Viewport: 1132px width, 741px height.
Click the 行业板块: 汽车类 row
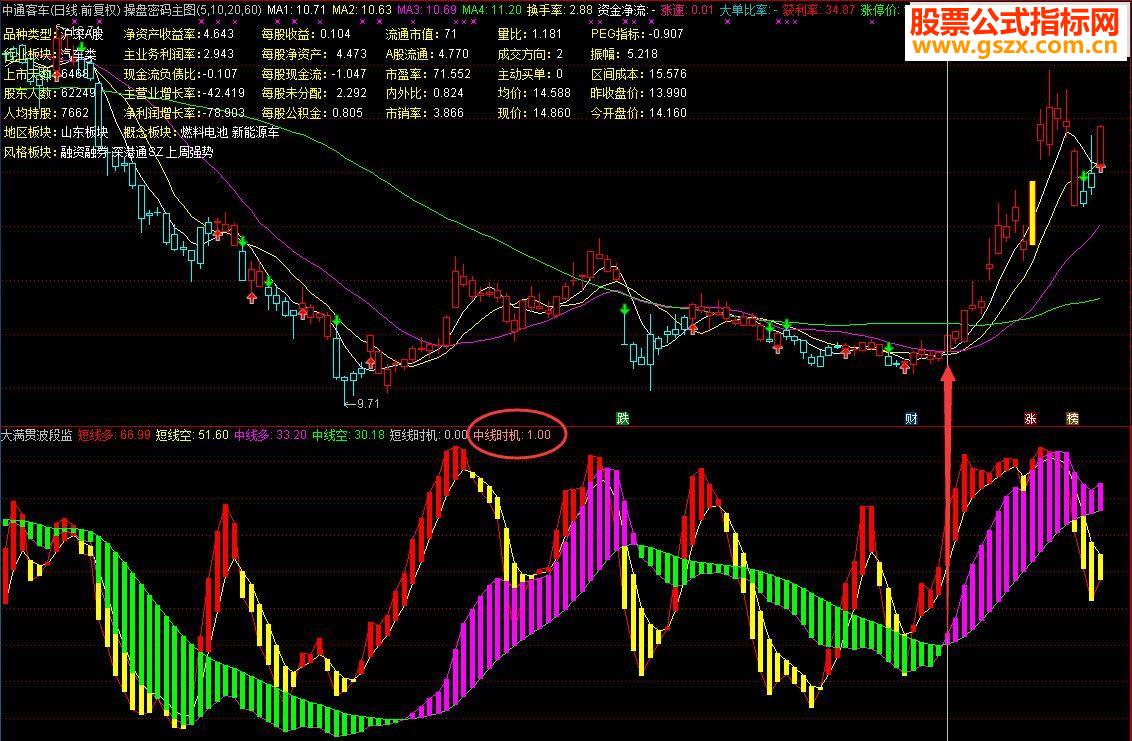coord(50,54)
